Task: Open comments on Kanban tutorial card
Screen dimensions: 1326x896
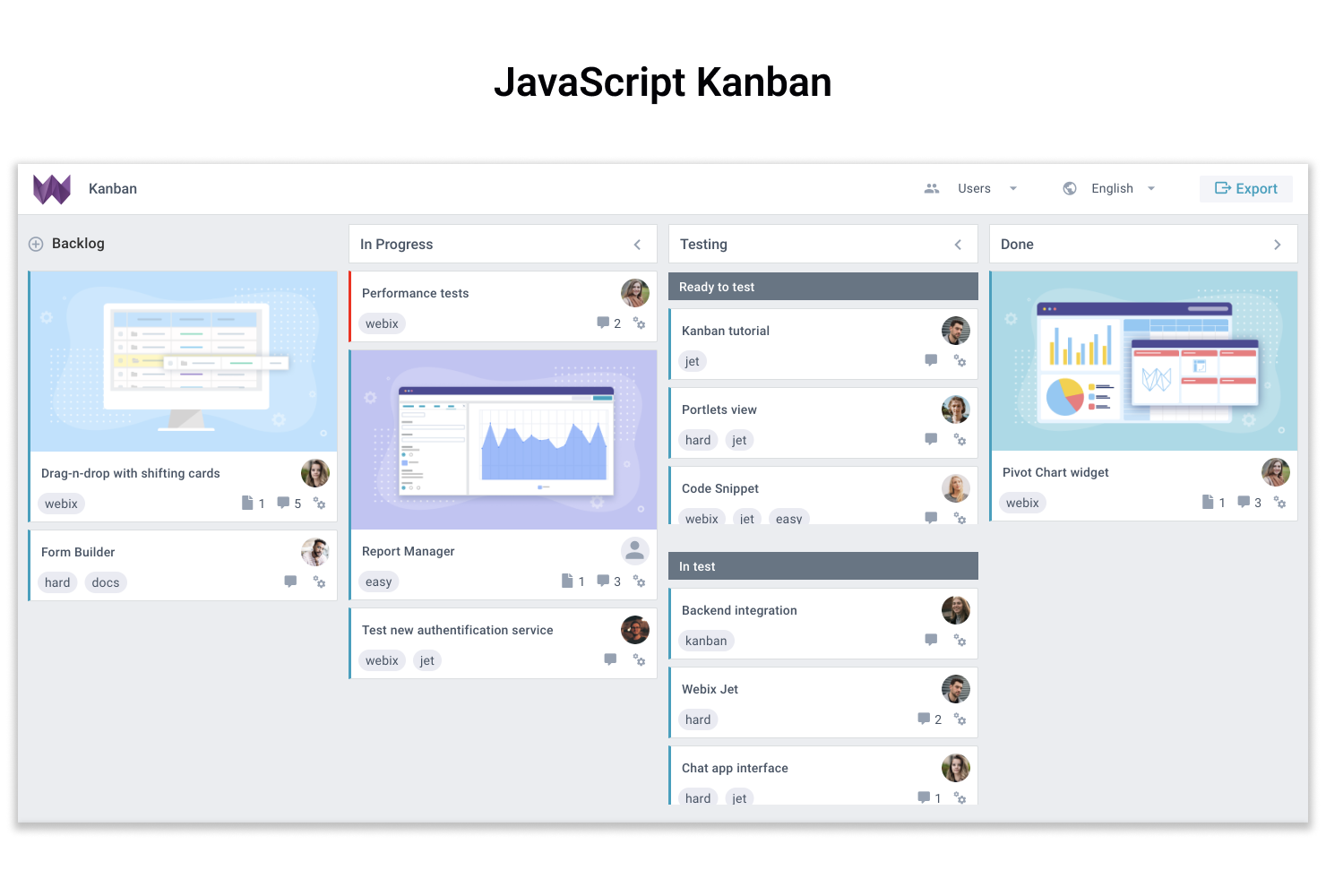Action: 931,360
